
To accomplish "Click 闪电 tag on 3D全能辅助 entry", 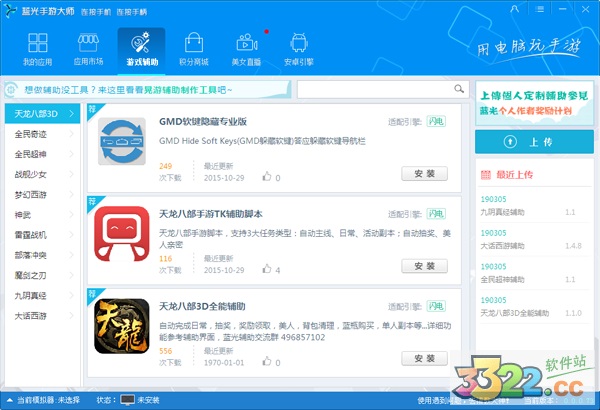I will [x=436, y=306].
